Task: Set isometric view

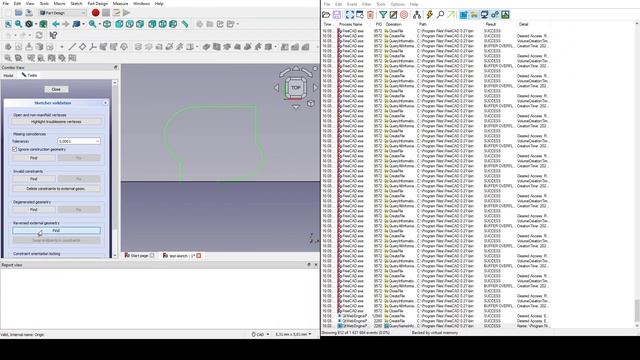Action: 107,24
